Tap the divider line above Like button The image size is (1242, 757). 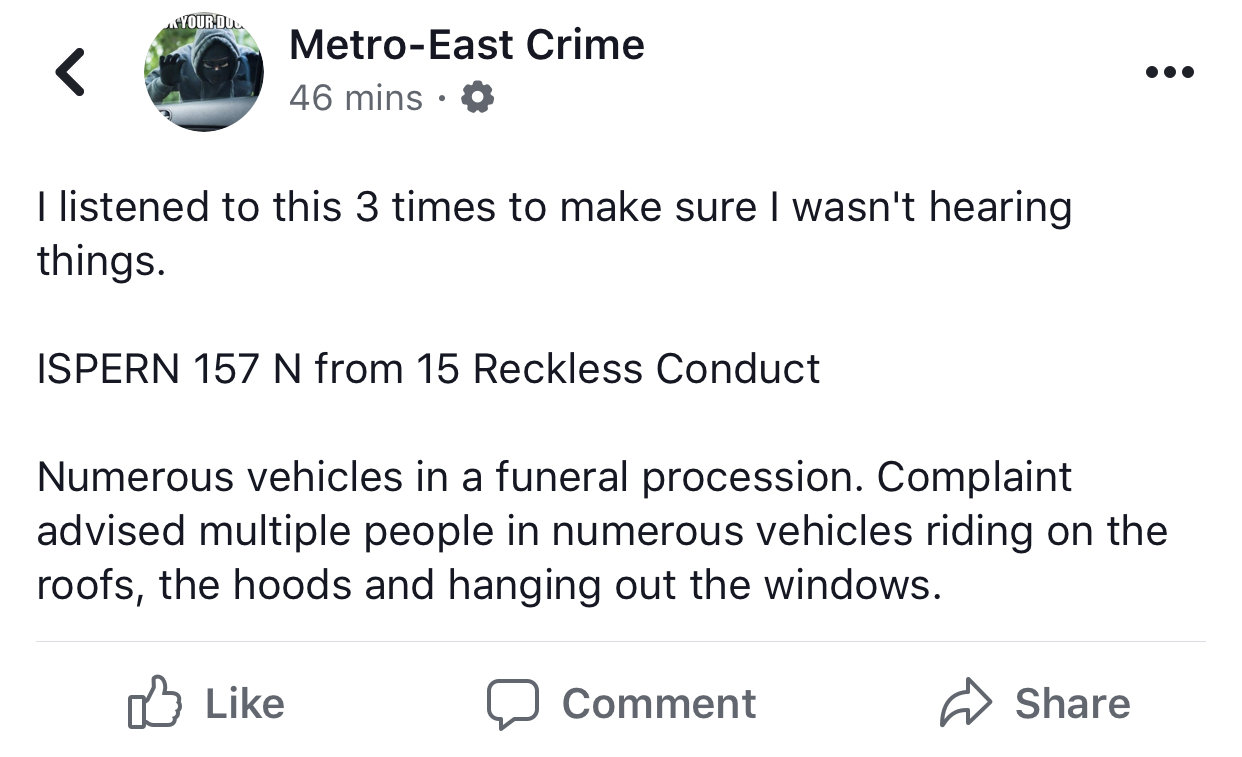(620, 642)
